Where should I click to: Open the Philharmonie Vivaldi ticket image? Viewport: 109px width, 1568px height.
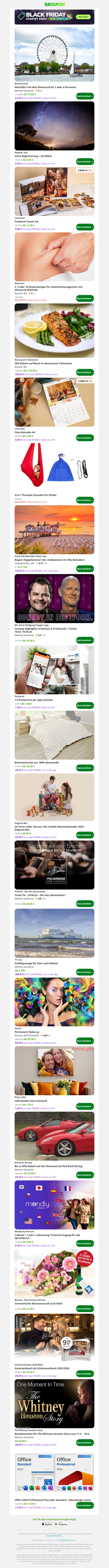pos(54,865)
